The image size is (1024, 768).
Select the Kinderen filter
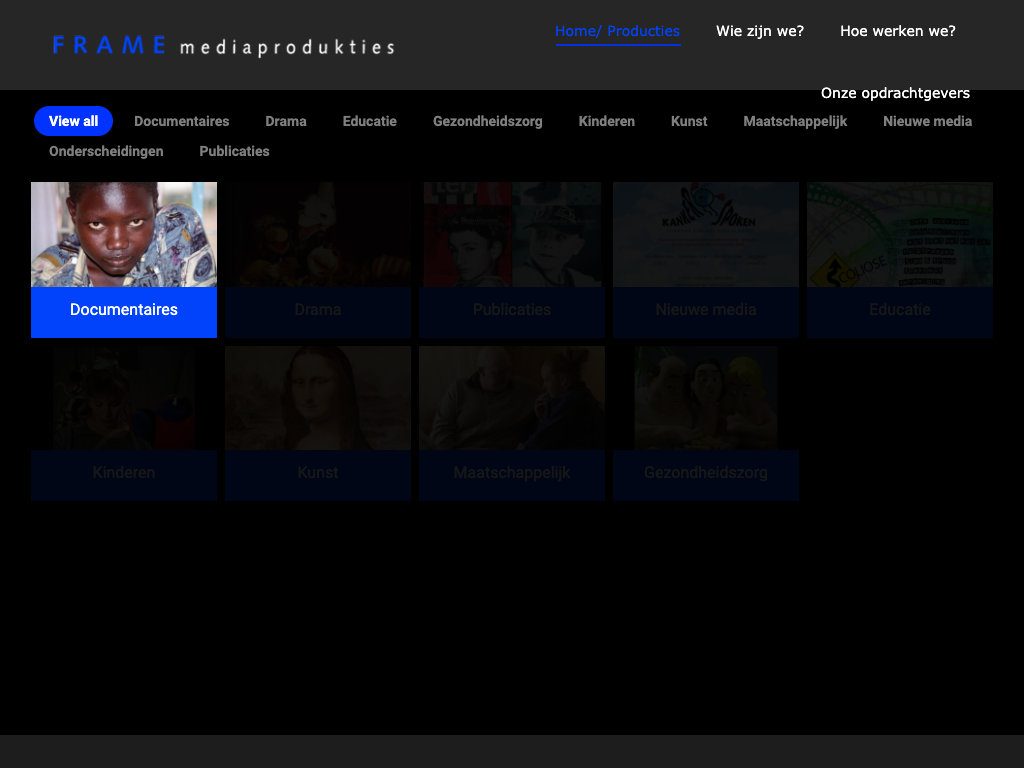[x=606, y=121]
